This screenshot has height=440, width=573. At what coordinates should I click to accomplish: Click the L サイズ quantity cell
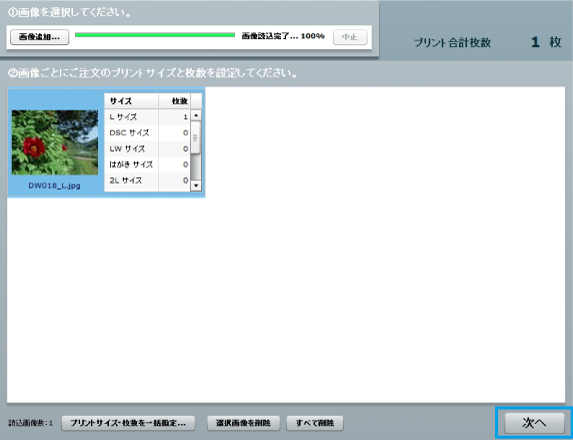[x=174, y=117]
